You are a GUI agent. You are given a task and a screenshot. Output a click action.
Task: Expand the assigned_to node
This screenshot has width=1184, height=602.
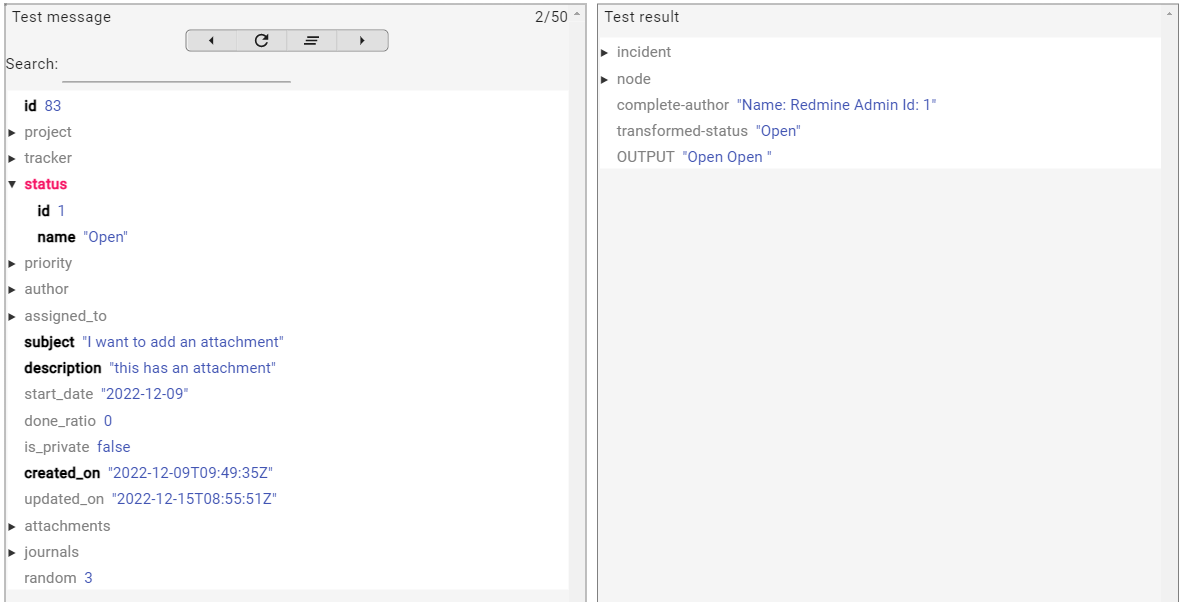(12, 316)
